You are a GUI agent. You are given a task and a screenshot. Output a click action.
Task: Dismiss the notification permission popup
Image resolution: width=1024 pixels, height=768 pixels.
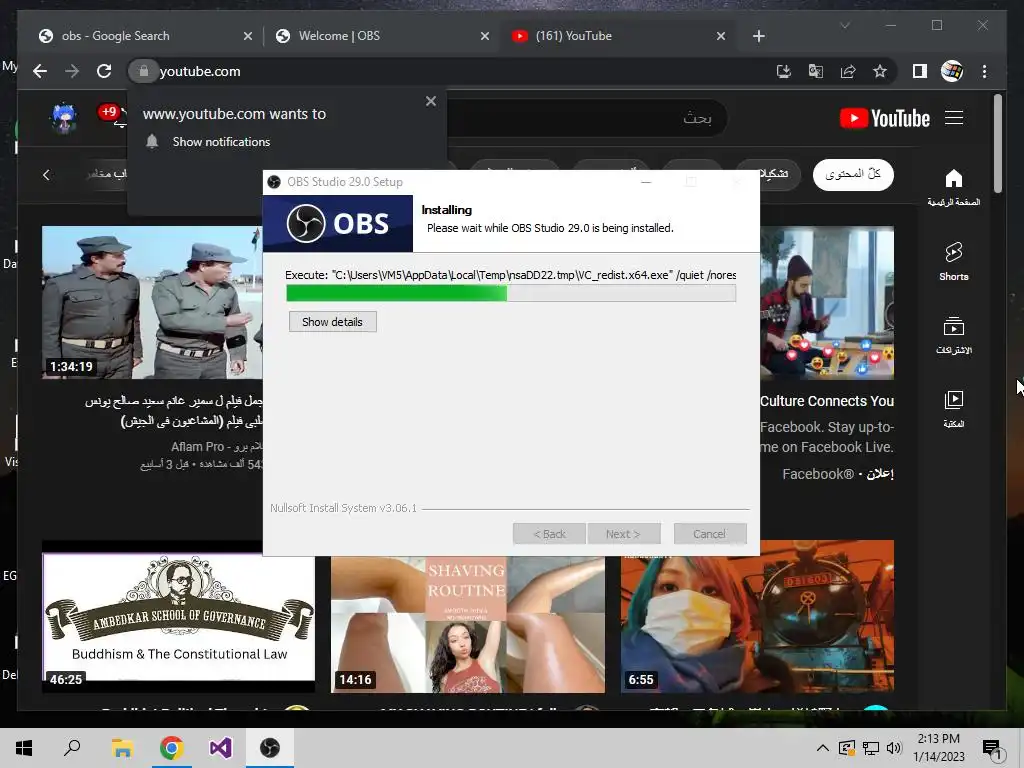(431, 101)
